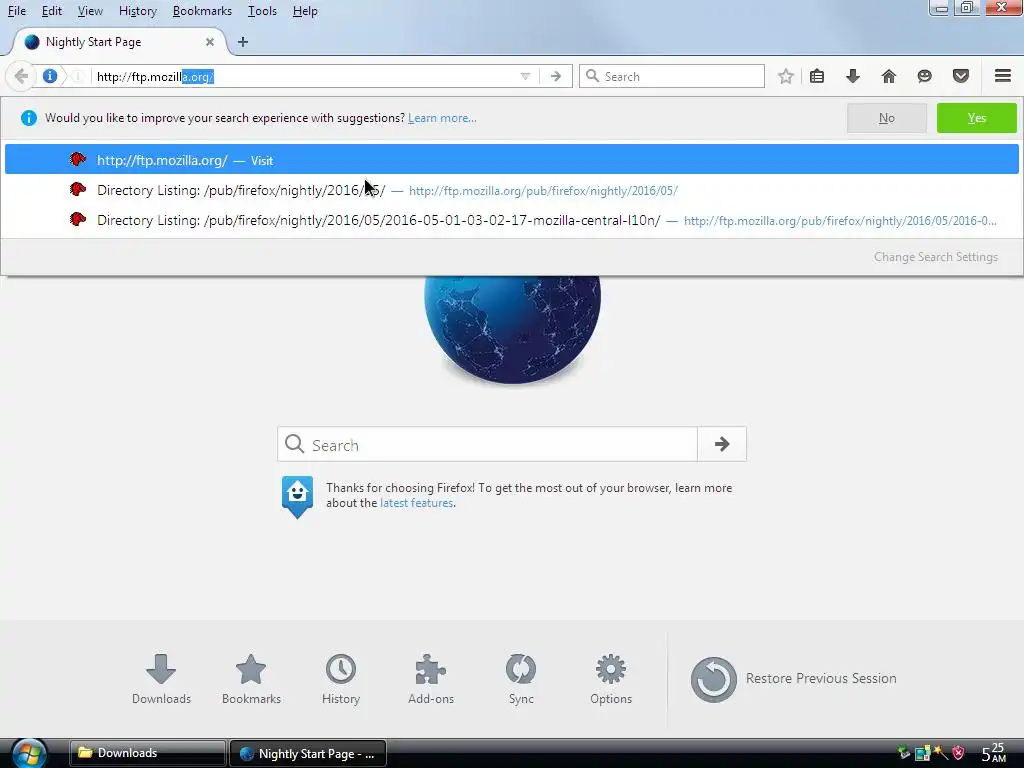Select the Nightly Start Page tab
The height and width of the screenshot is (768, 1024).
[x=119, y=42]
